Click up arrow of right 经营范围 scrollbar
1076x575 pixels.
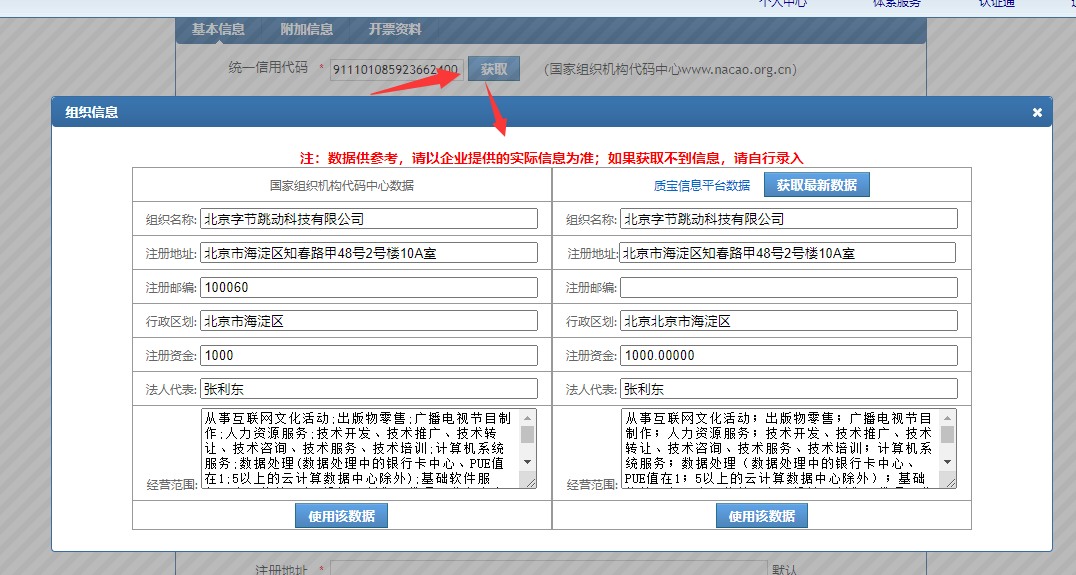(x=948, y=417)
